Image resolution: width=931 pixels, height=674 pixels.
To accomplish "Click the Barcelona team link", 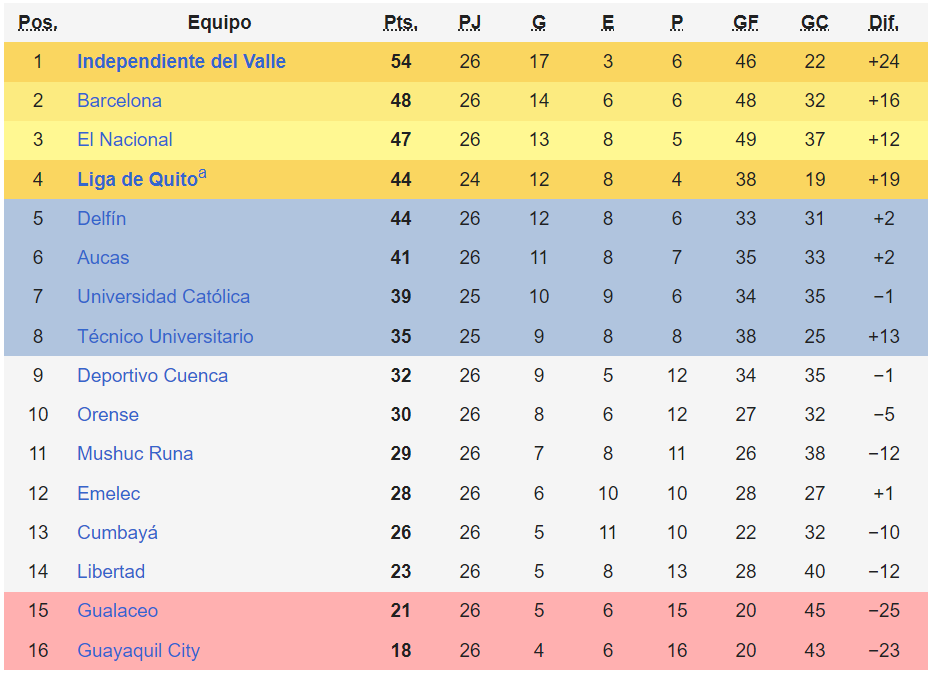I will coord(119,101).
